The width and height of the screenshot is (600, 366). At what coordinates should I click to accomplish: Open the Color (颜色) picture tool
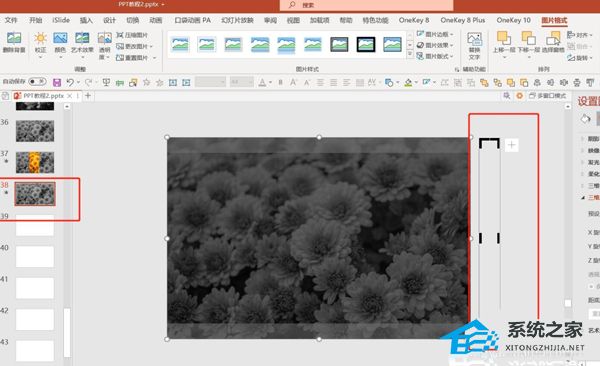point(60,43)
